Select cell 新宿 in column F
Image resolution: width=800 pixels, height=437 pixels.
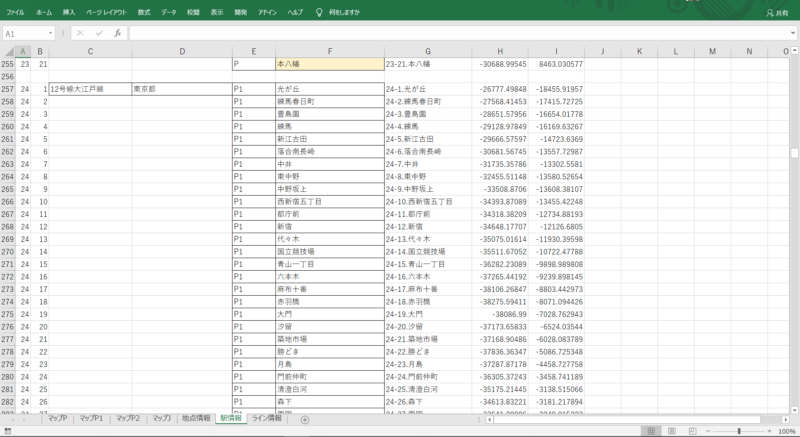[x=330, y=227]
